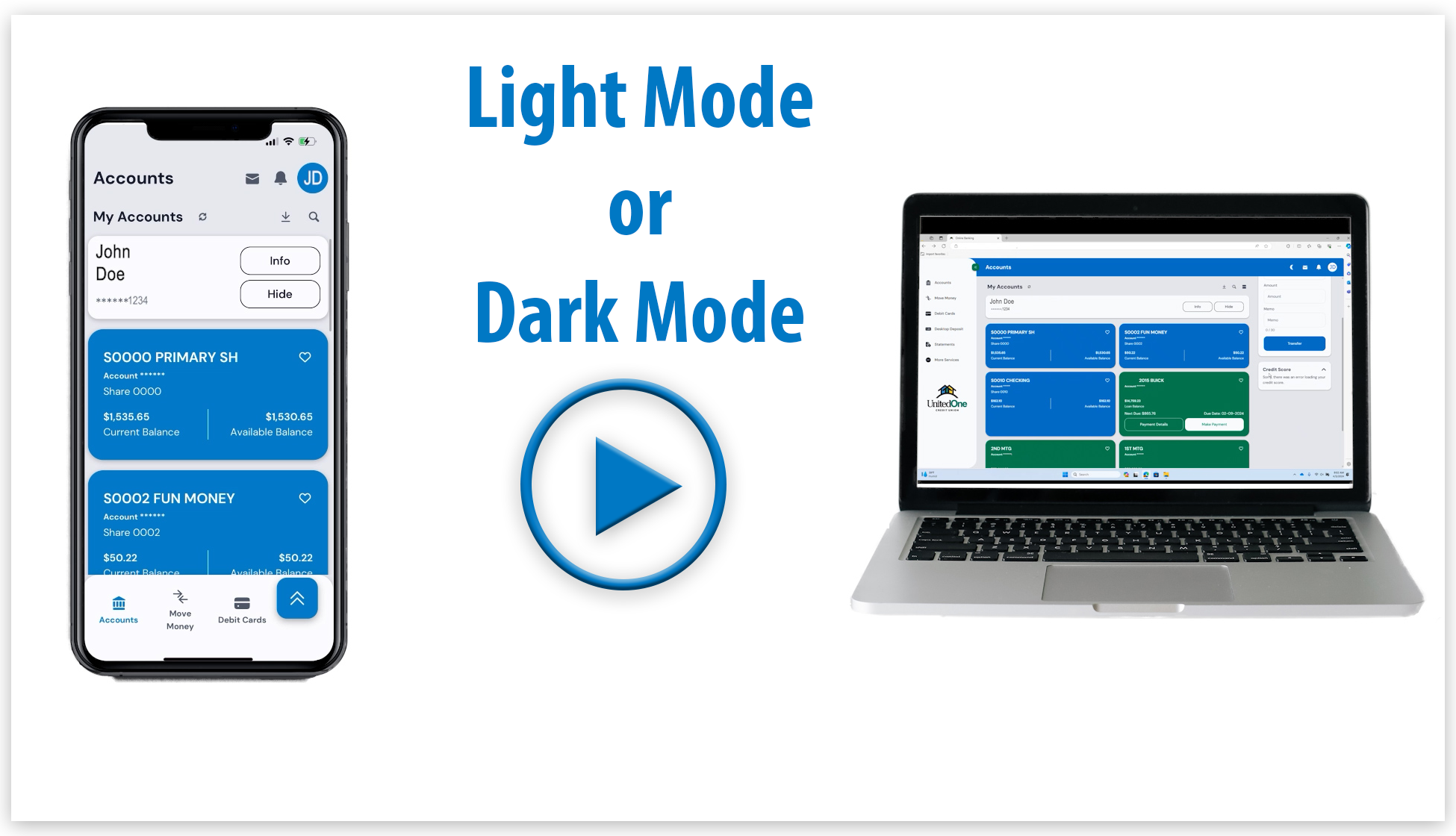
Task: Click the Hide button for account number
Action: 279,294
